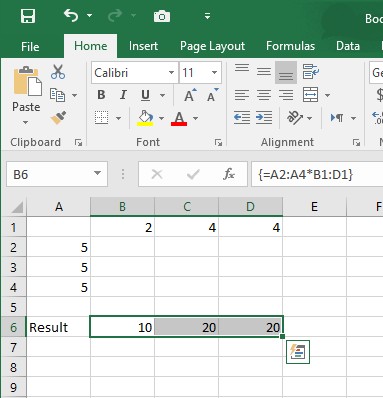This screenshot has height=398, width=383.
Task: Open underline style dropdown arrow
Action: pyautogui.click(x=162, y=95)
